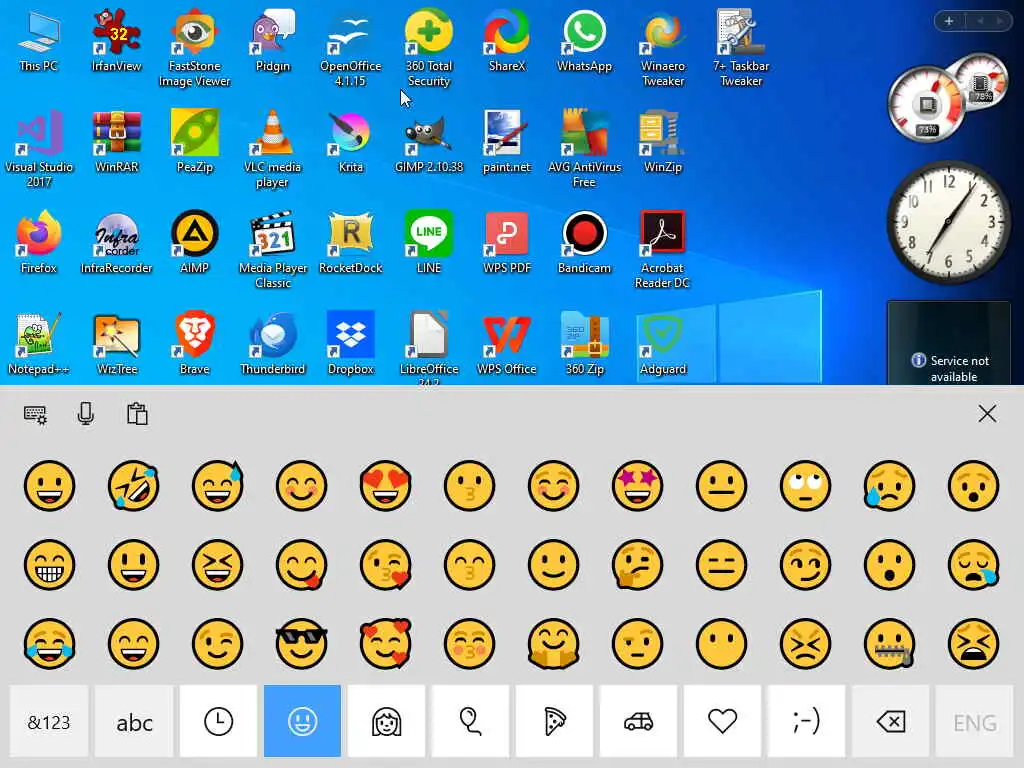Select the ShareX desktop icon
This screenshot has width=1024, height=768.
point(507,40)
